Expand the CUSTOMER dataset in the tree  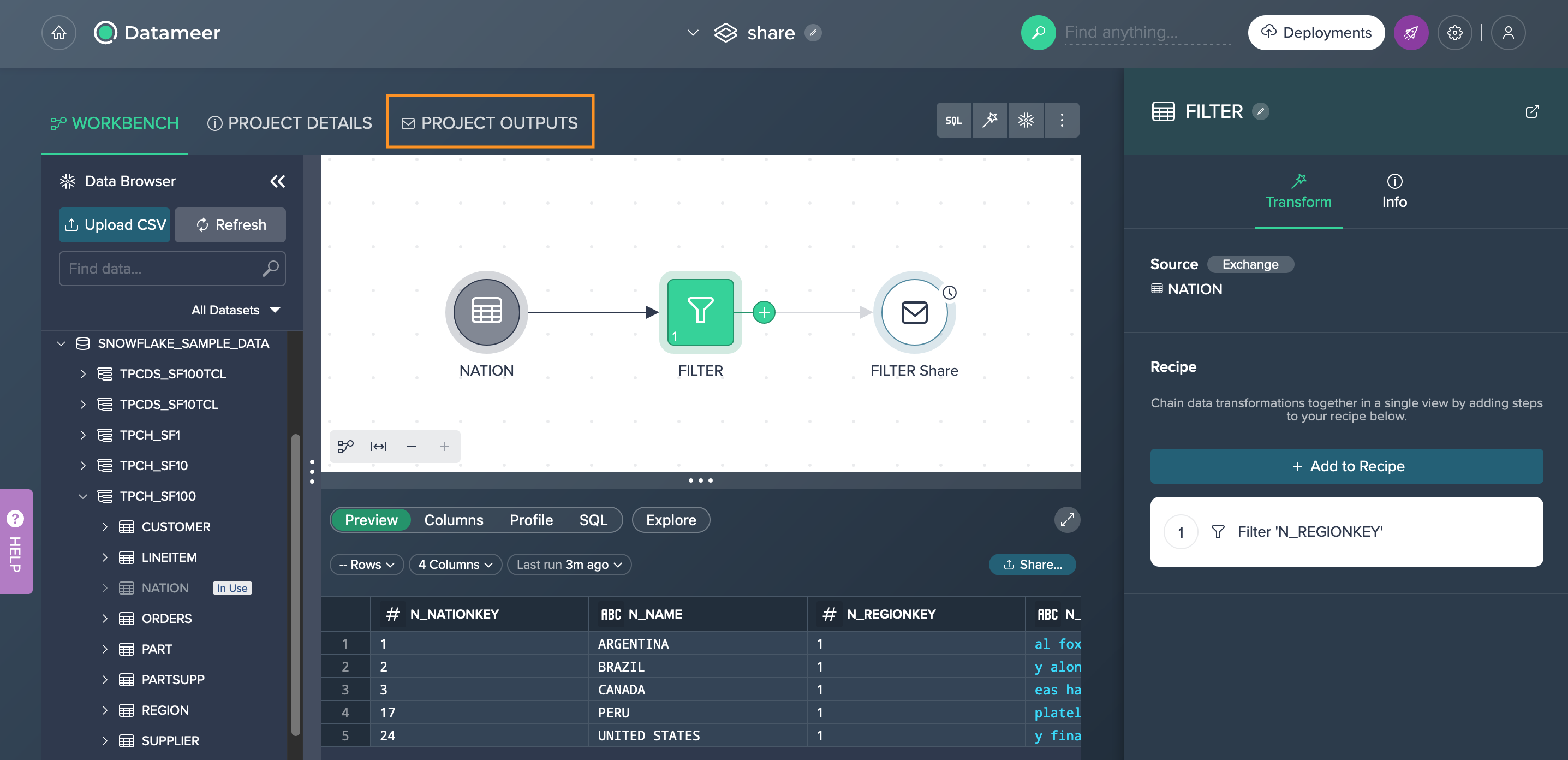[x=105, y=527]
